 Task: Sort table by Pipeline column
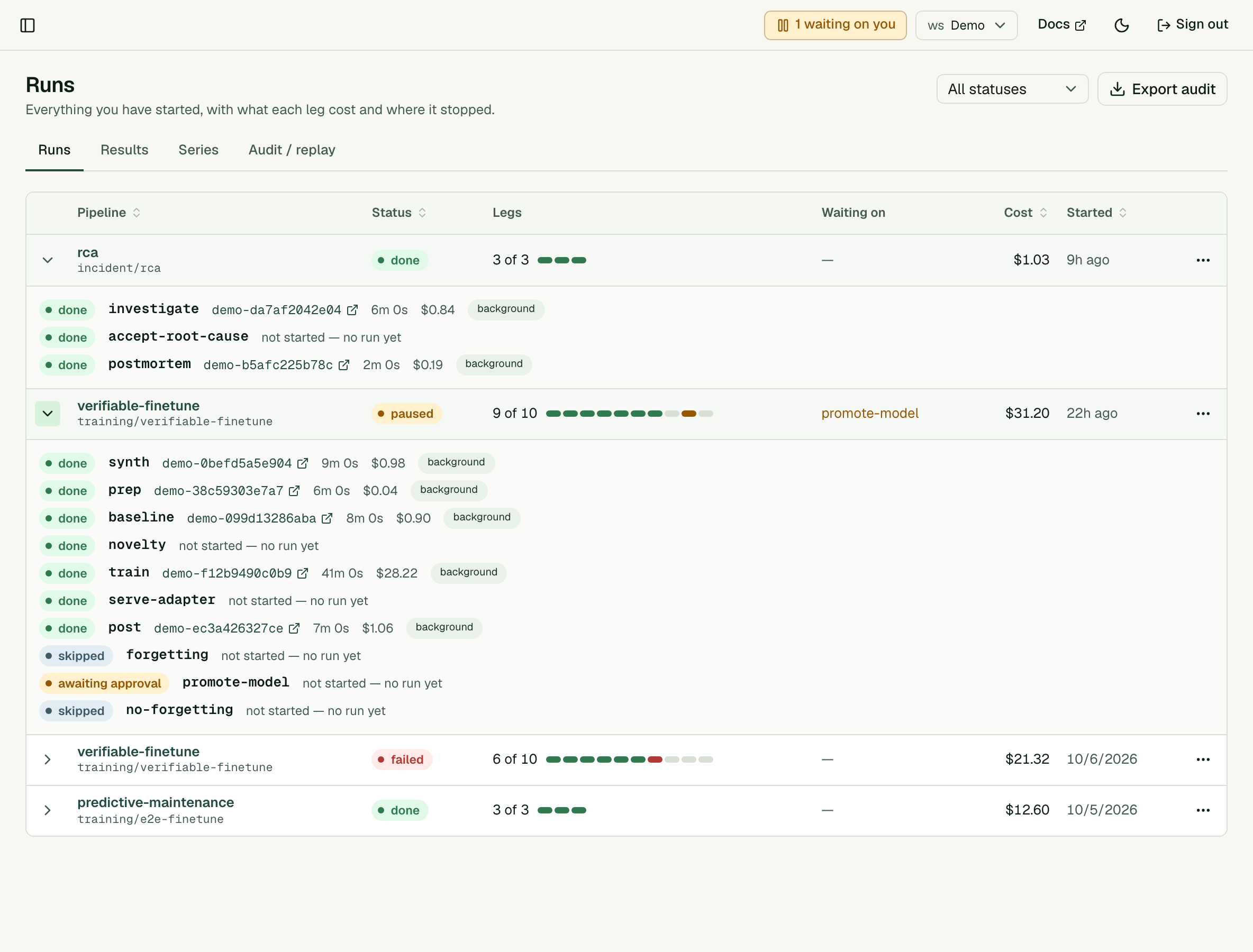click(109, 213)
